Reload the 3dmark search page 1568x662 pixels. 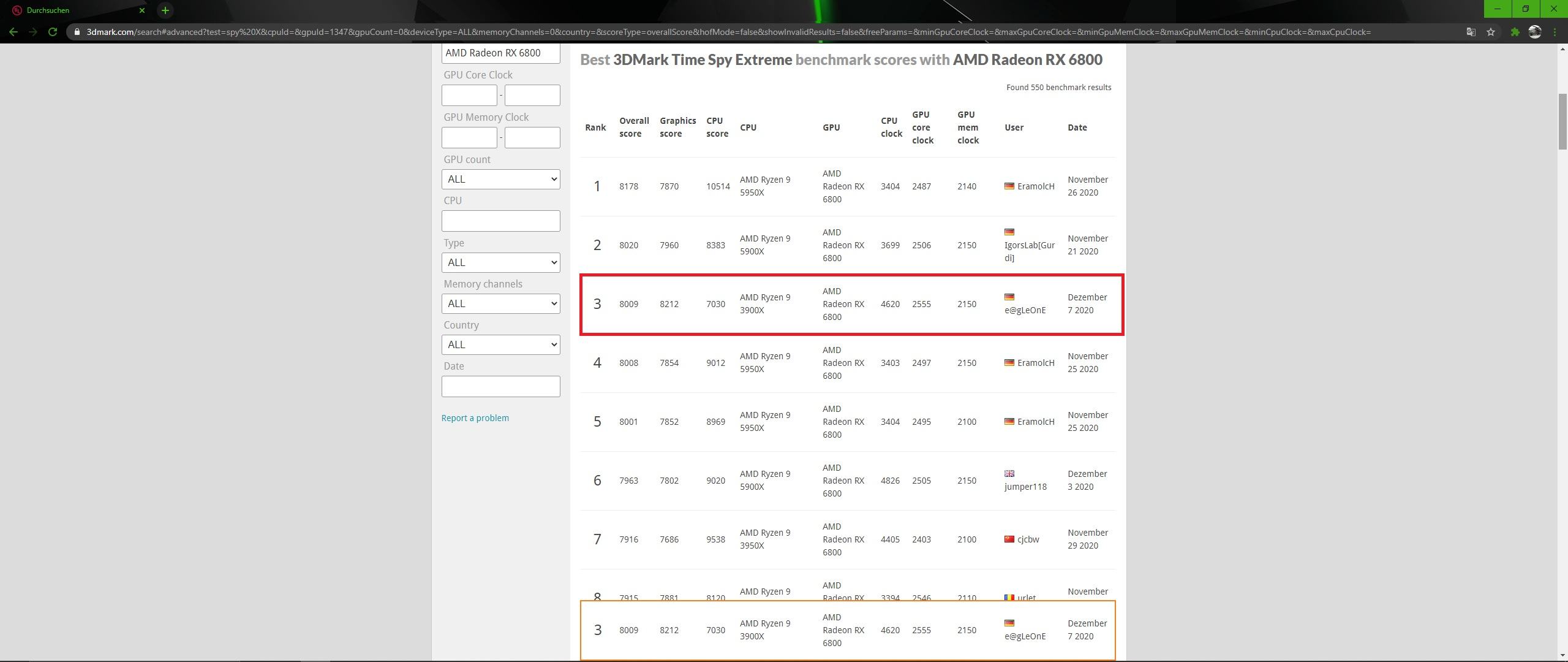pyautogui.click(x=53, y=32)
